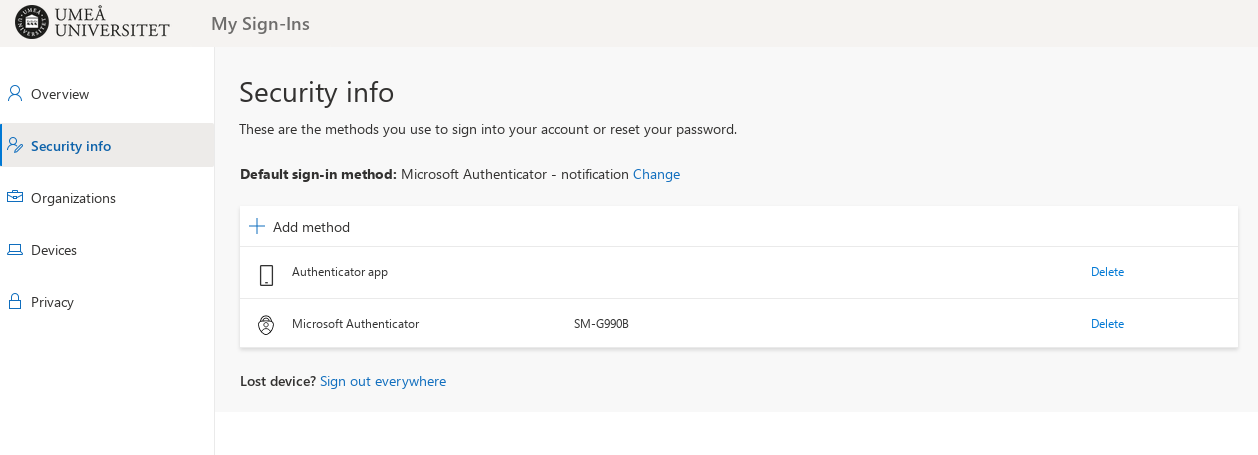Change the default sign-in method

(x=656, y=174)
